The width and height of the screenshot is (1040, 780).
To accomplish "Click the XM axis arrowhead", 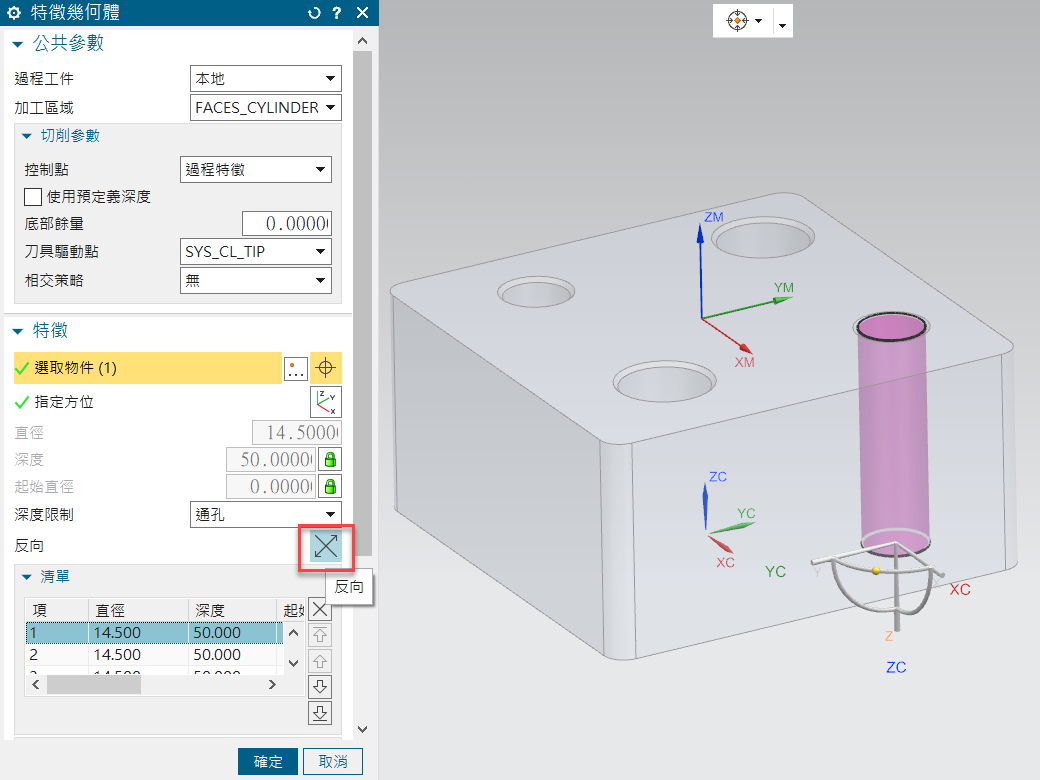I will tap(746, 348).
